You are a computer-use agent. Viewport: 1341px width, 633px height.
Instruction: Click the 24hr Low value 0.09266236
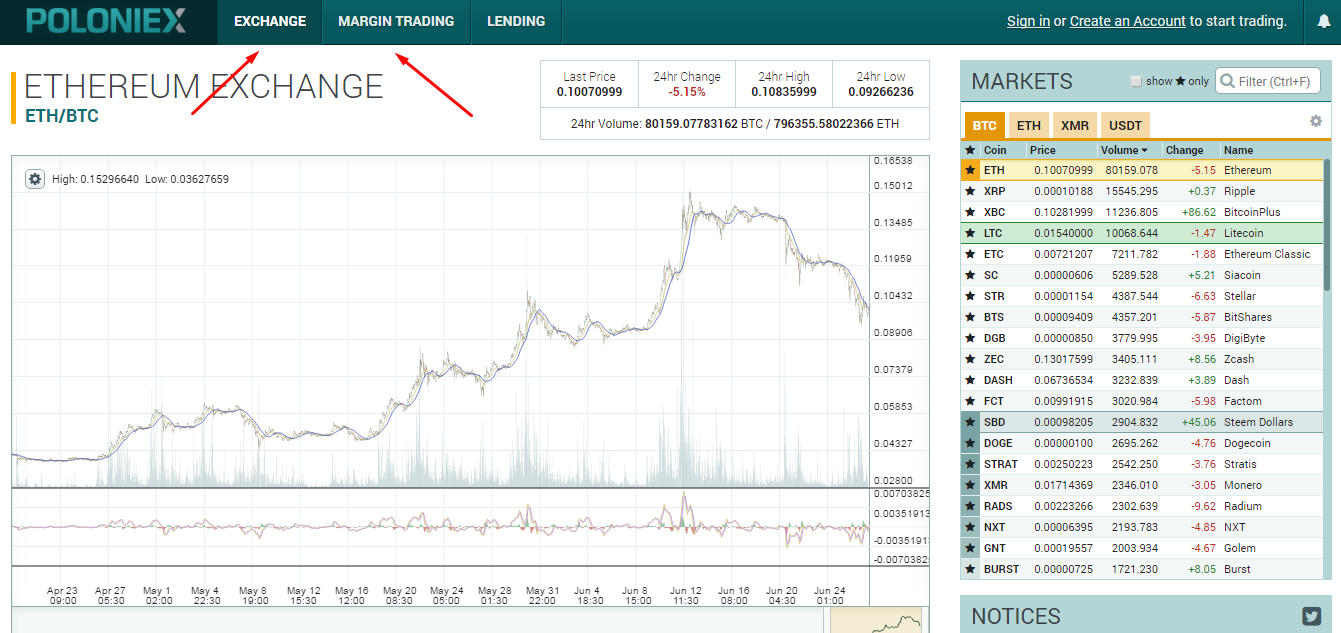click(881, 92)
